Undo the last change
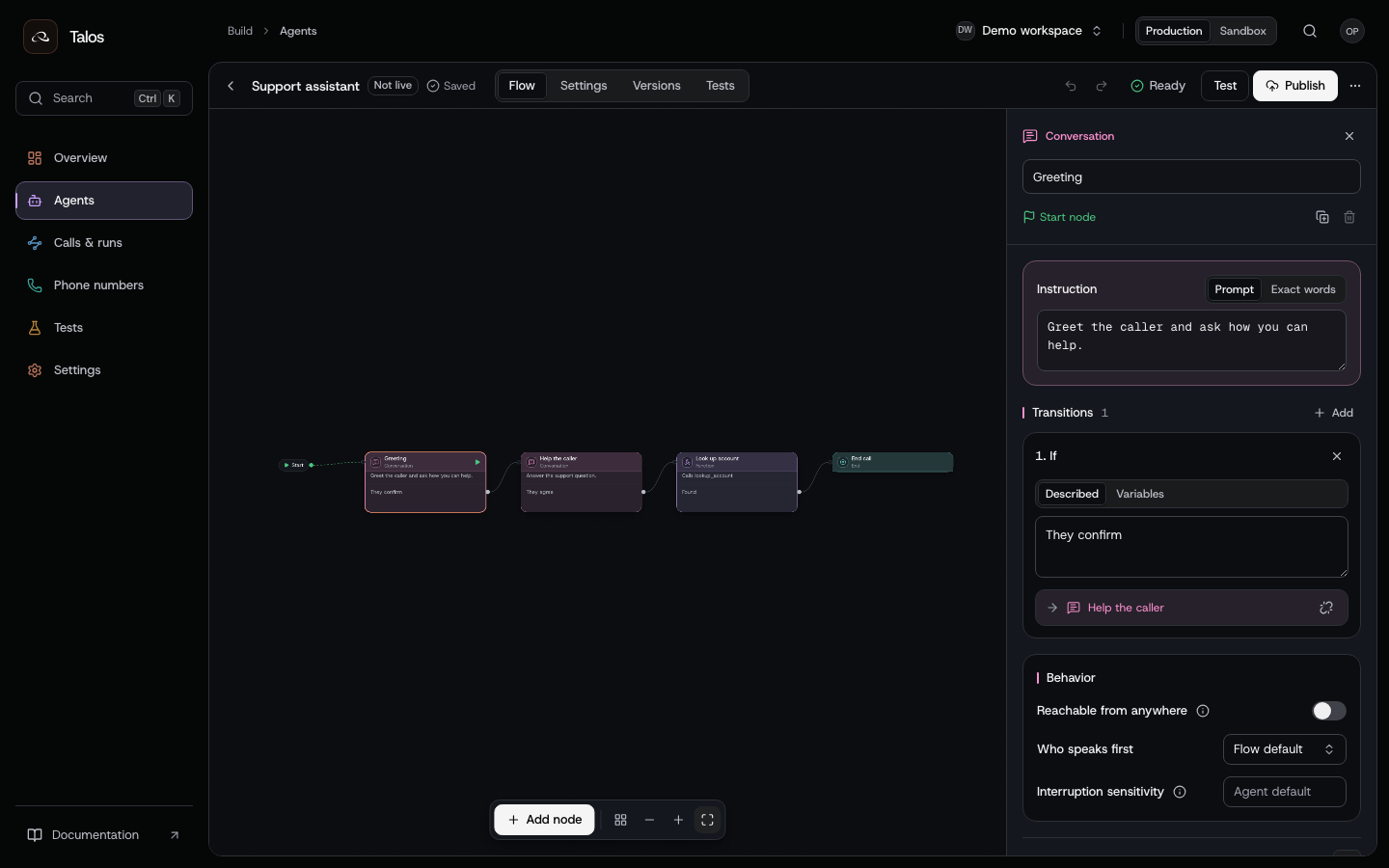The image size is (1389, 868). [1071, 86]
